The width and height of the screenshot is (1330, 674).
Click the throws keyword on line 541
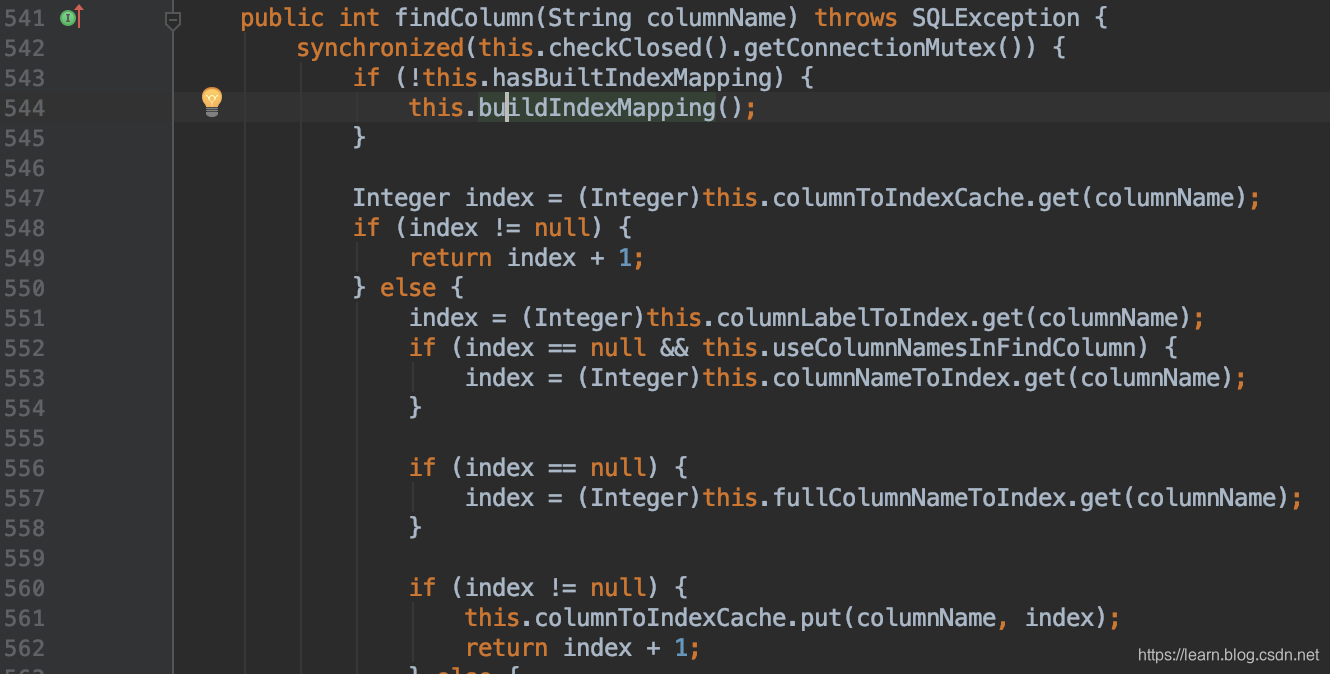(x=856, y=18)
